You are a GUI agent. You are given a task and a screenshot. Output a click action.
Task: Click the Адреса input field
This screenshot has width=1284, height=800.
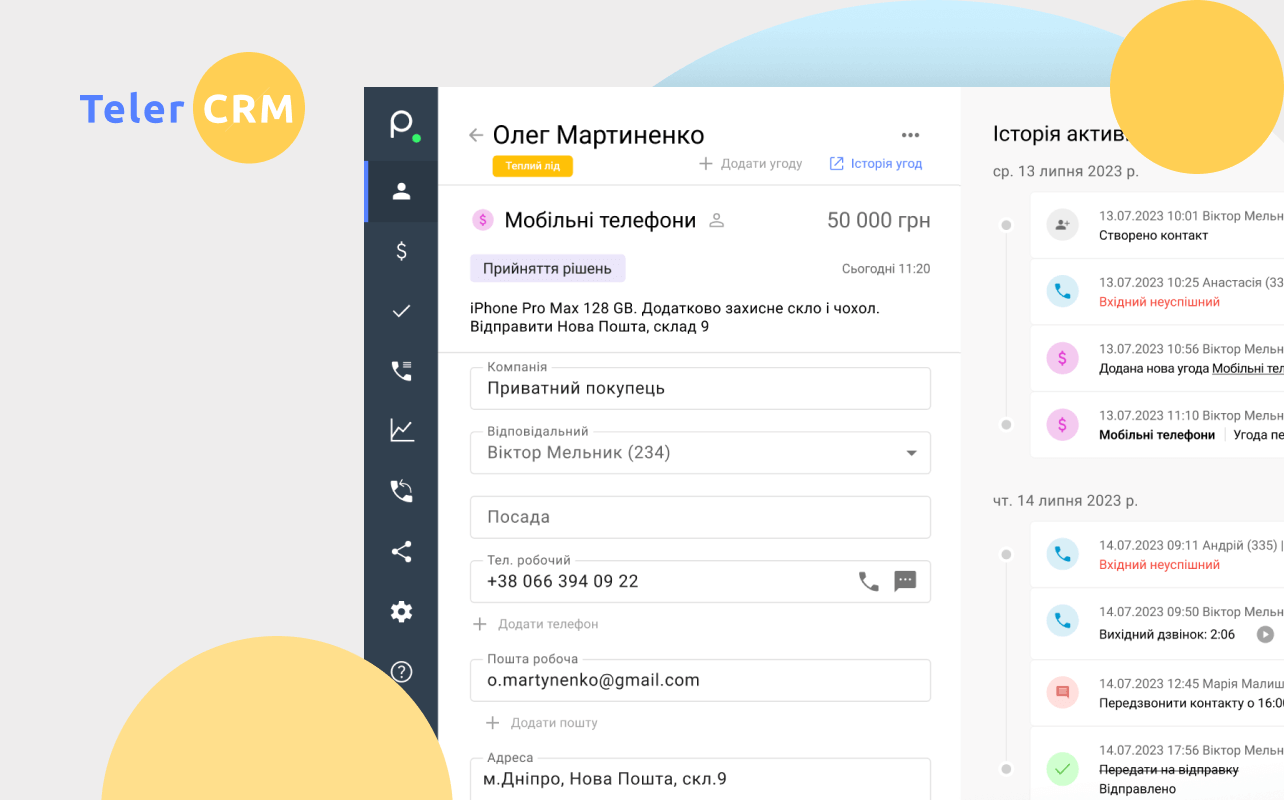click(700, 779)
